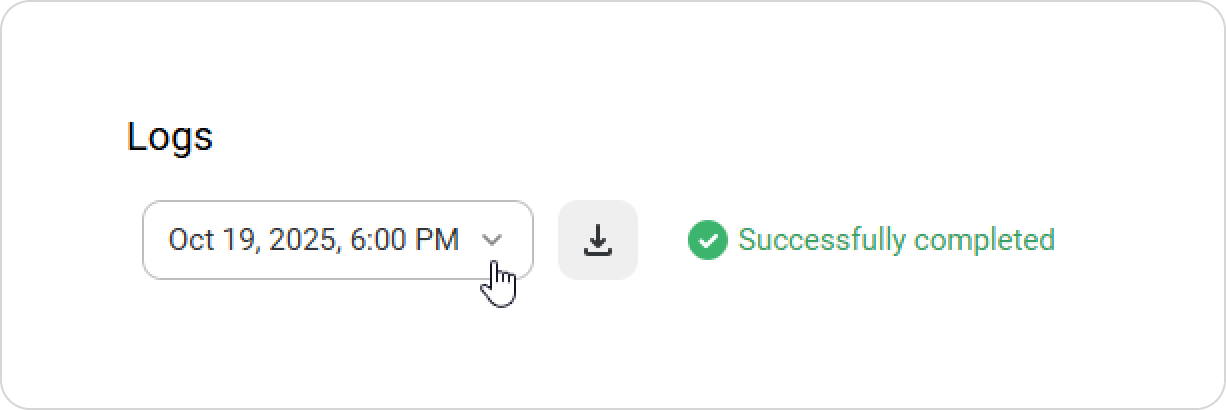Click the completion status indicator
The width and height of the screenshot is (1226, 410).
870,240
